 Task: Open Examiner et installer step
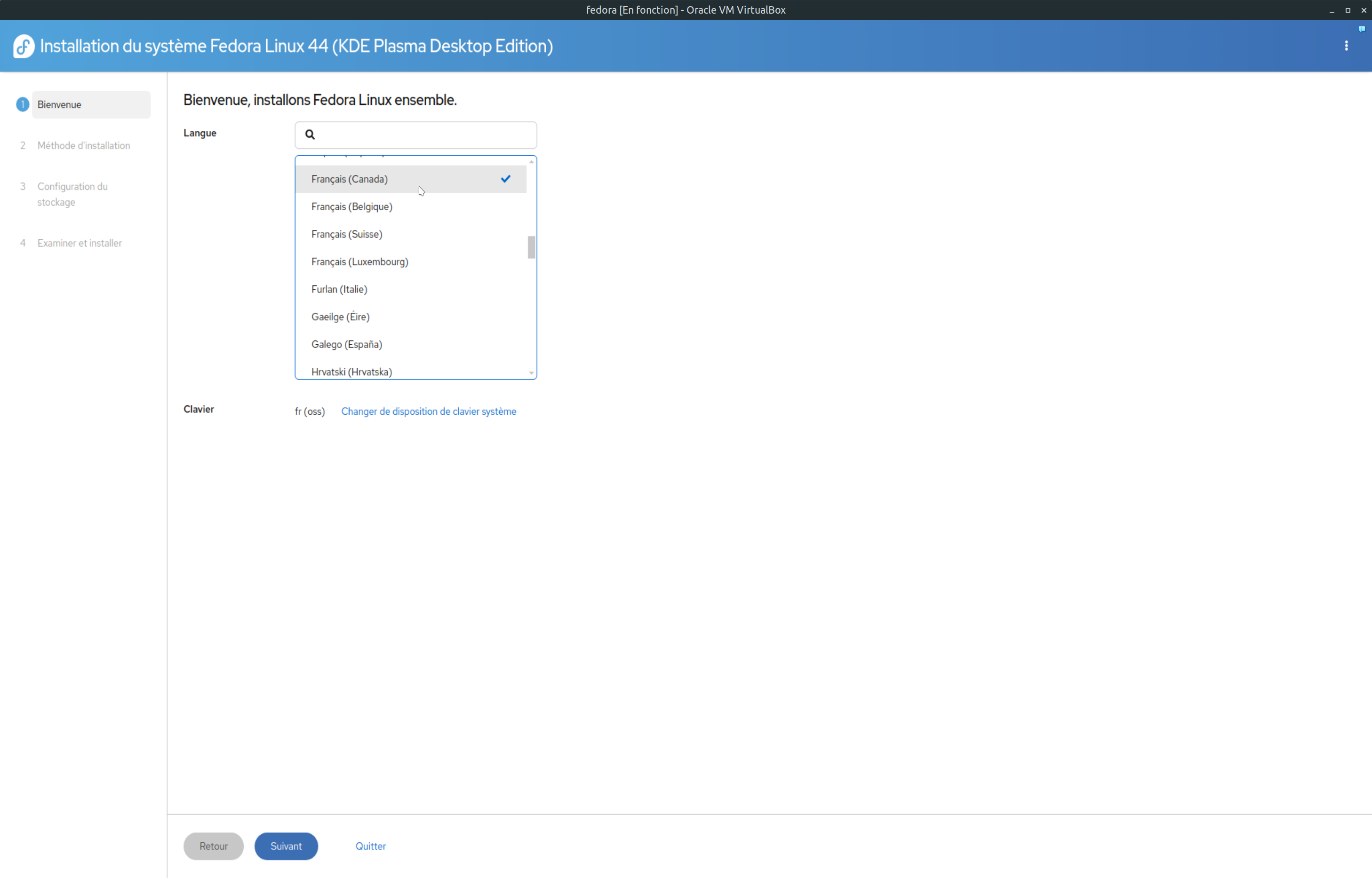80,244
